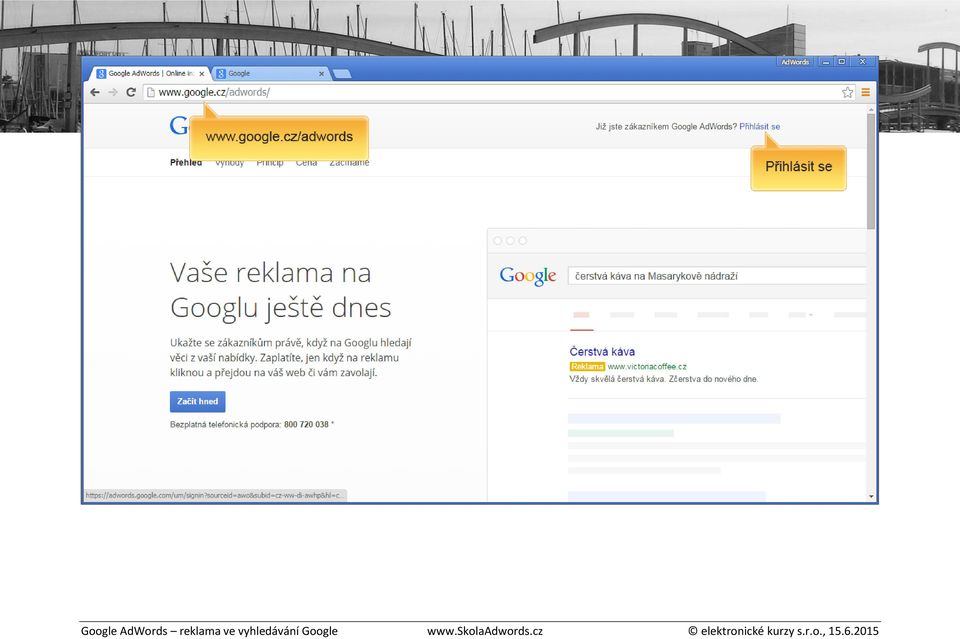Click the status bar URL preview
The image size is (960, 639).
click(x=214, y=495)
